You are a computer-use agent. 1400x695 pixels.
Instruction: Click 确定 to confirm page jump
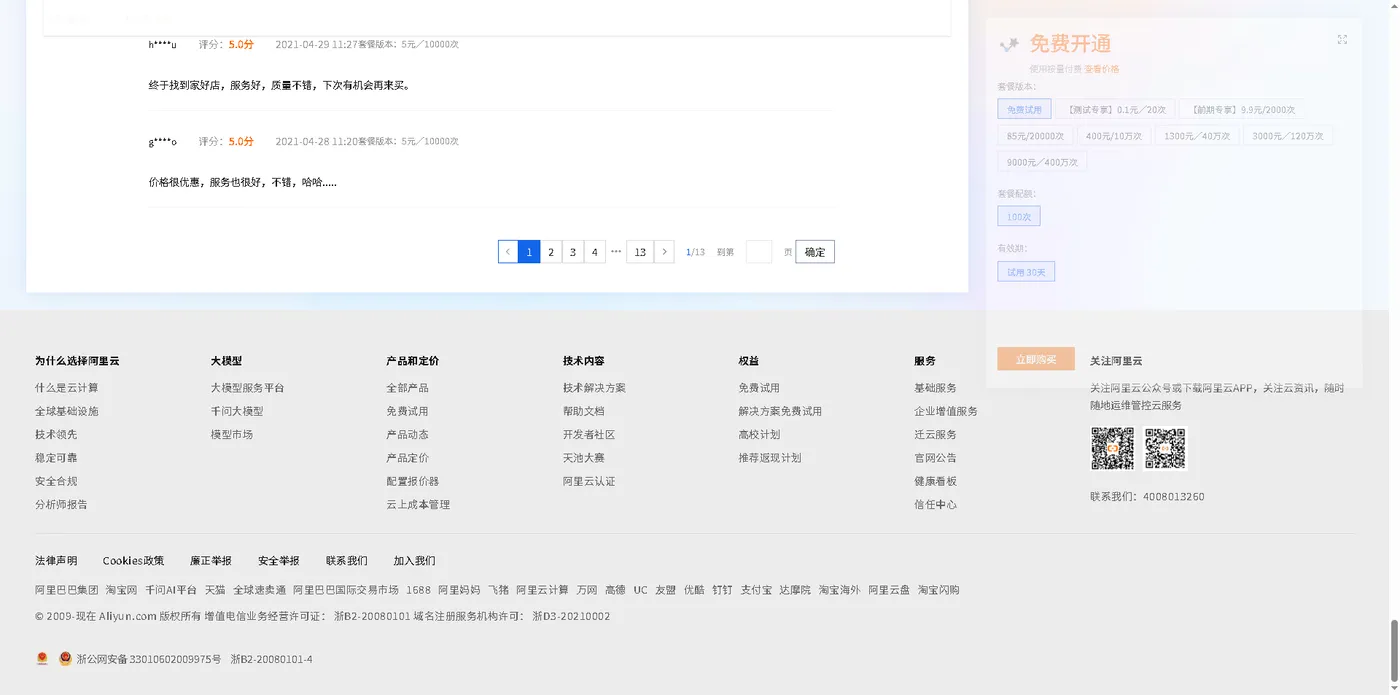[x=815, y=252]
